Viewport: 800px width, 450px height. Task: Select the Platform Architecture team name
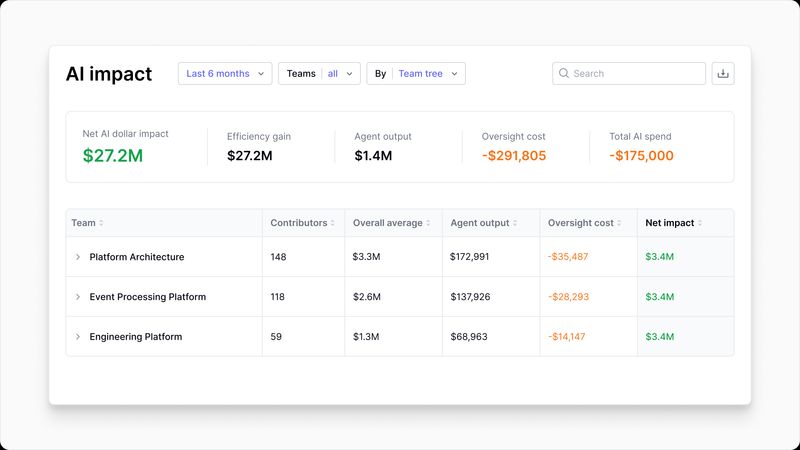tap(137, 257)
